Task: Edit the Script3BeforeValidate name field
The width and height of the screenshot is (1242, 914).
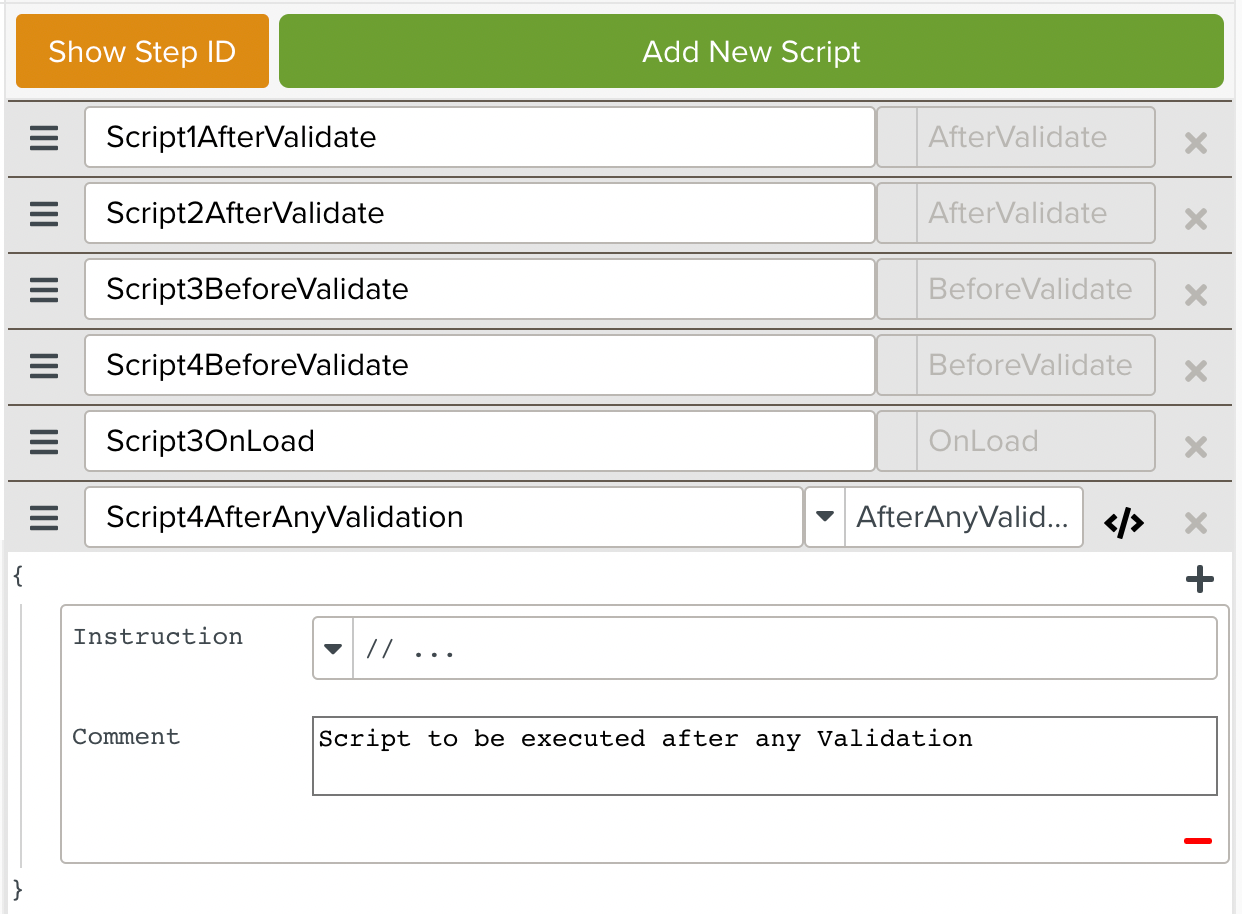Action: point(478,289)
